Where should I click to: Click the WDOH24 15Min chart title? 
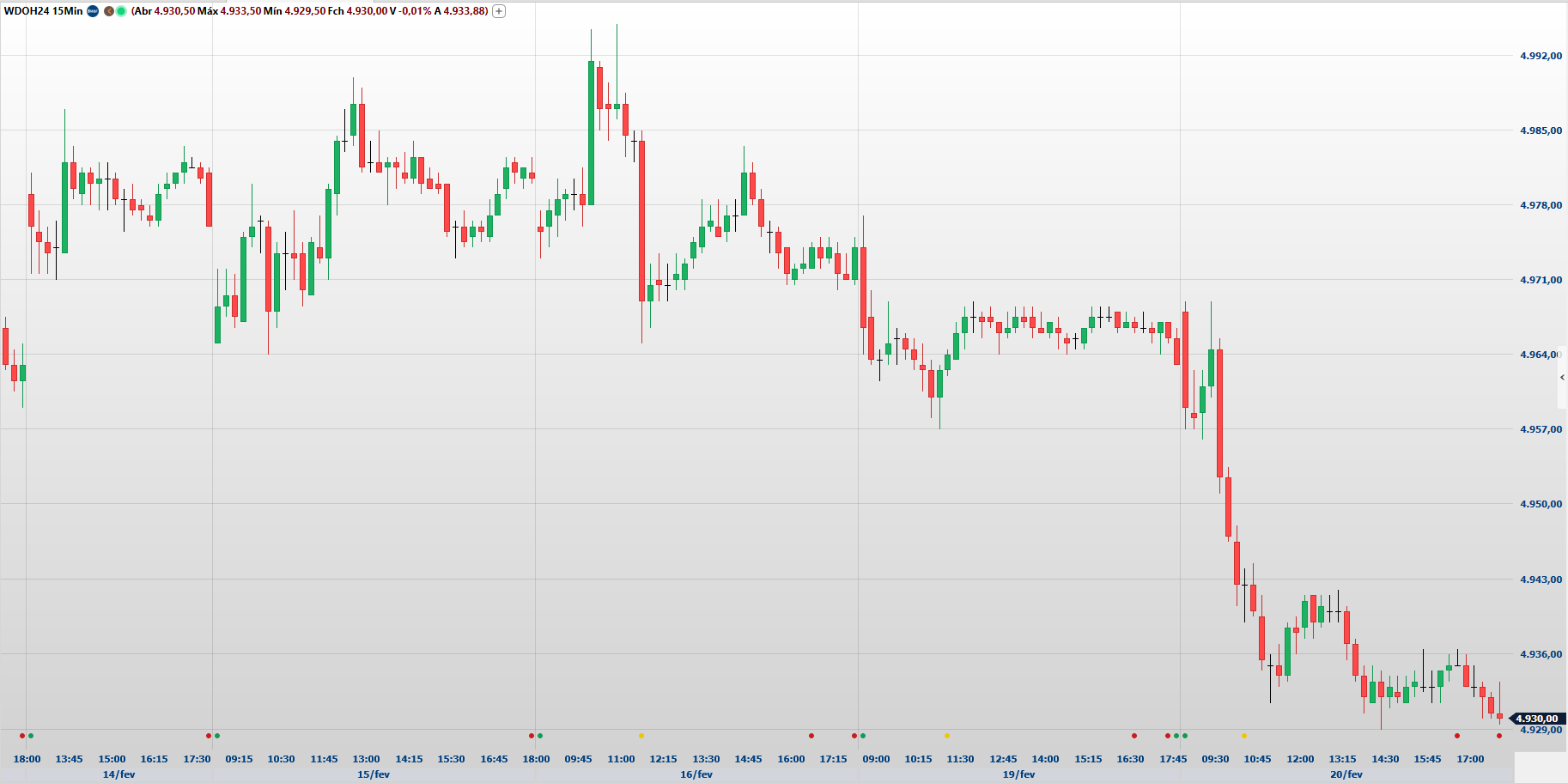point(44,11)
